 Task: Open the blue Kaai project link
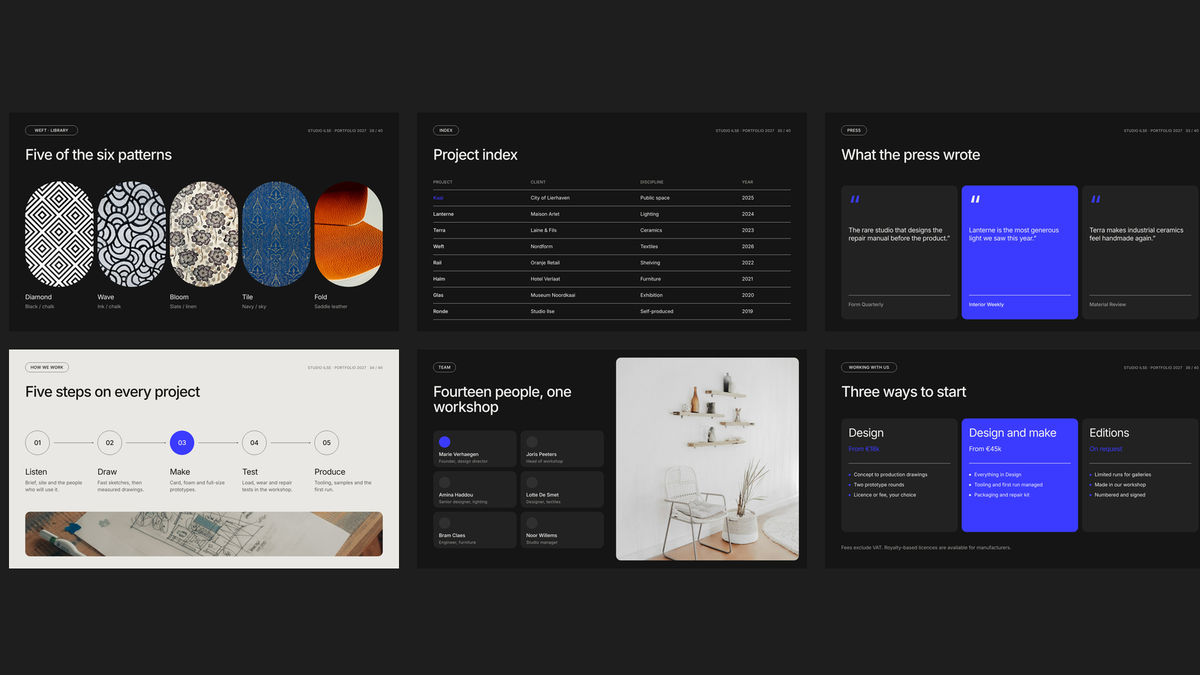pos(438,198)
